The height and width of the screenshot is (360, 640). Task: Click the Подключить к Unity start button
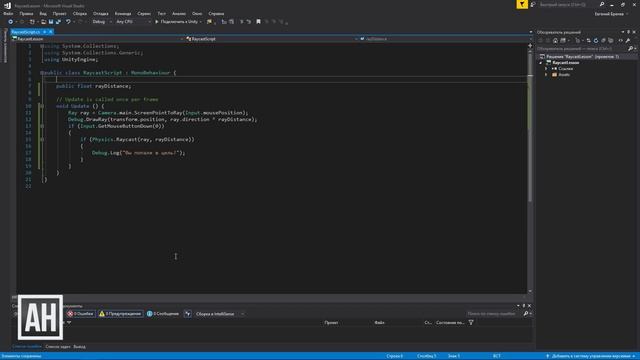tap(178, 22)
